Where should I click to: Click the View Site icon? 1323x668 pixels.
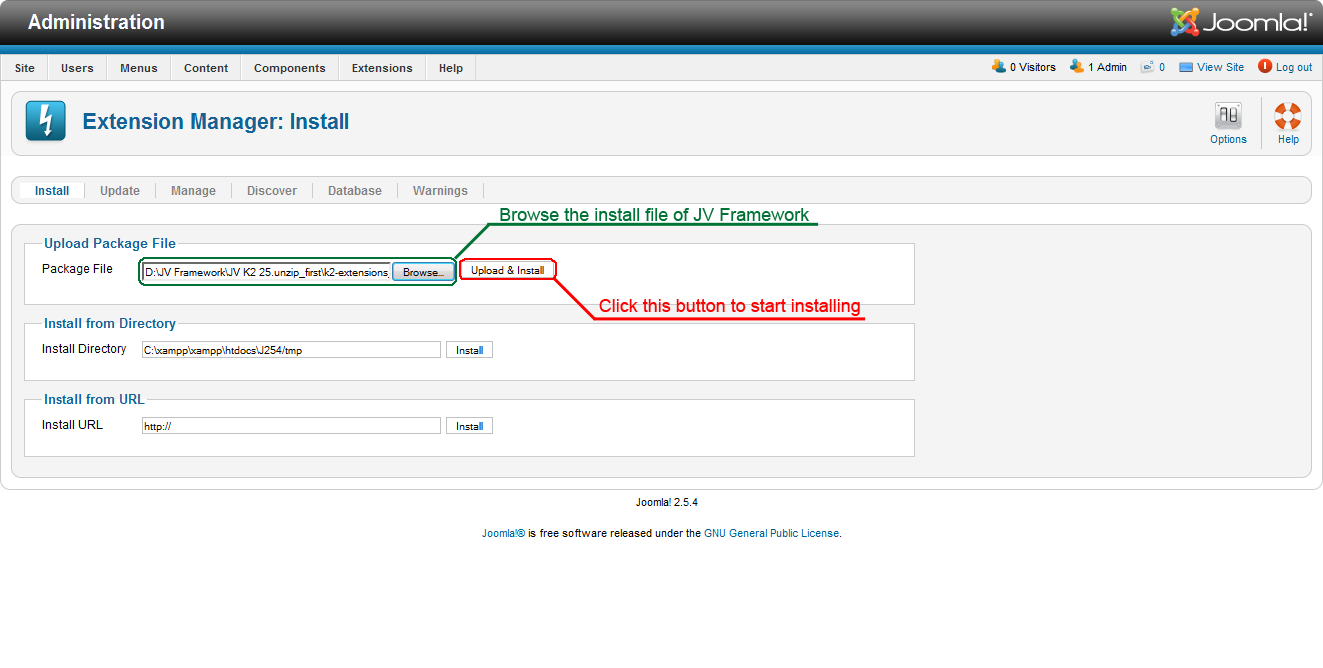pyautogui.click(x=1186, y=67)
